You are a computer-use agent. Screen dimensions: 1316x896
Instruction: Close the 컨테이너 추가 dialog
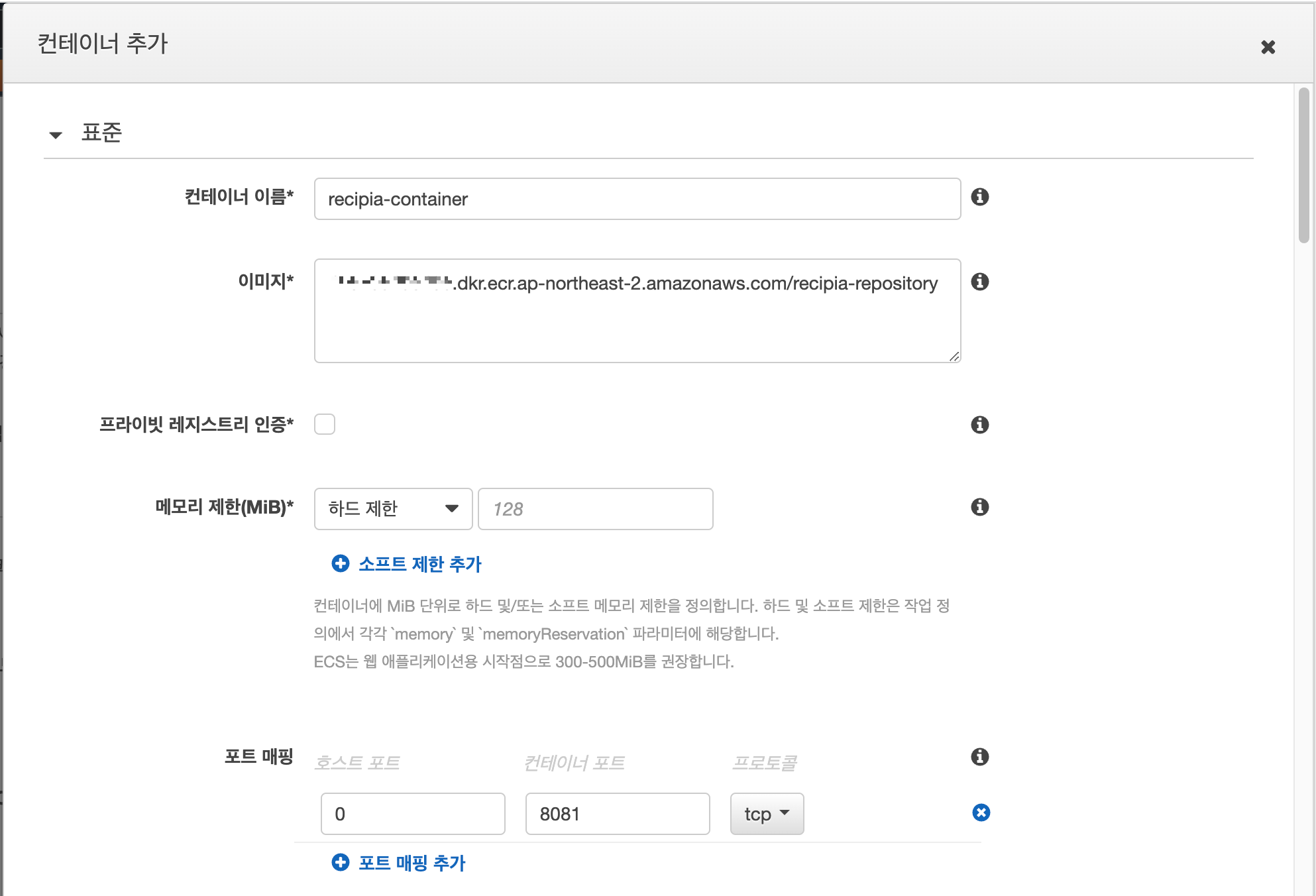1268,47
